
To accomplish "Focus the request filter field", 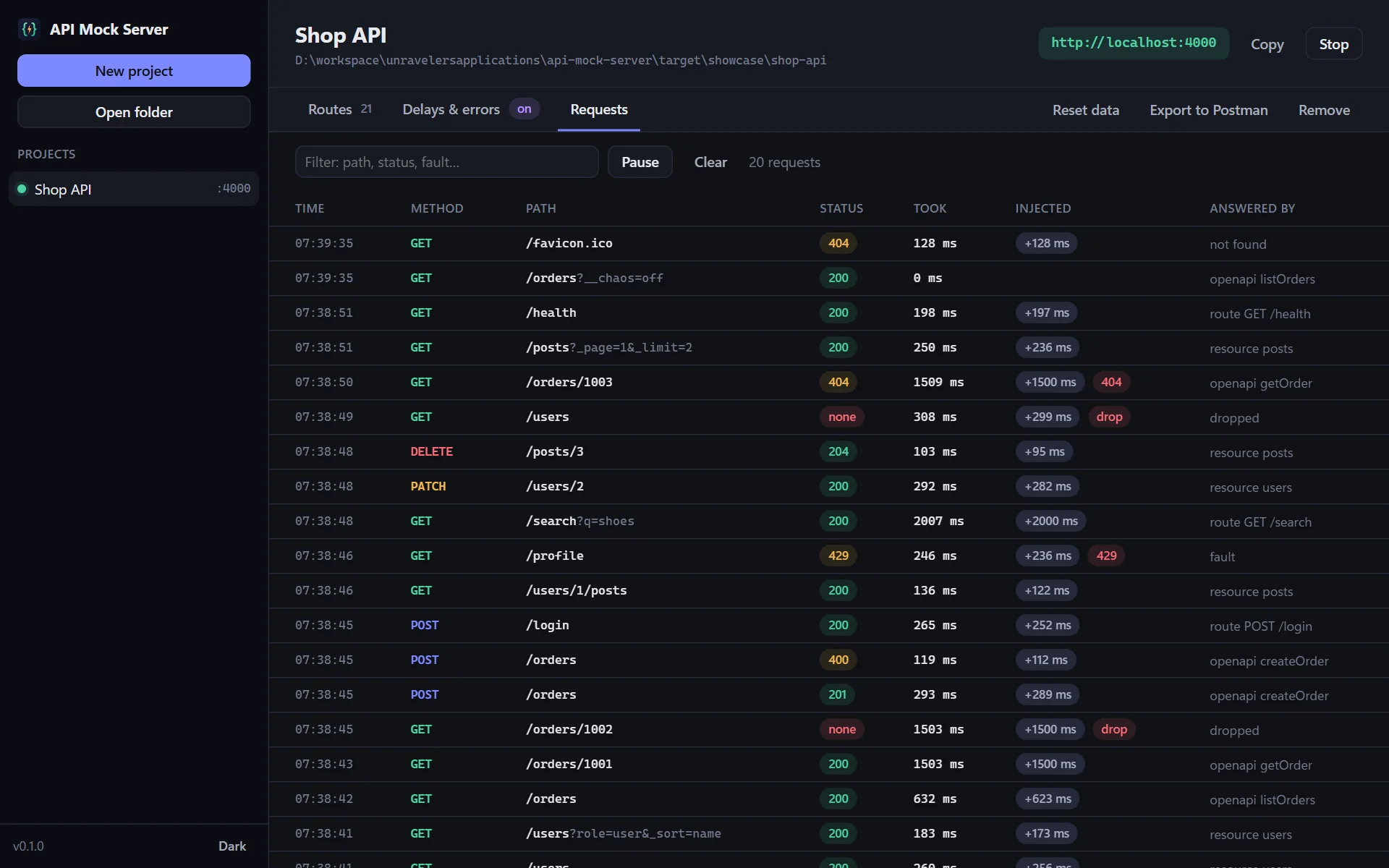I will click(x=446, y=162).
